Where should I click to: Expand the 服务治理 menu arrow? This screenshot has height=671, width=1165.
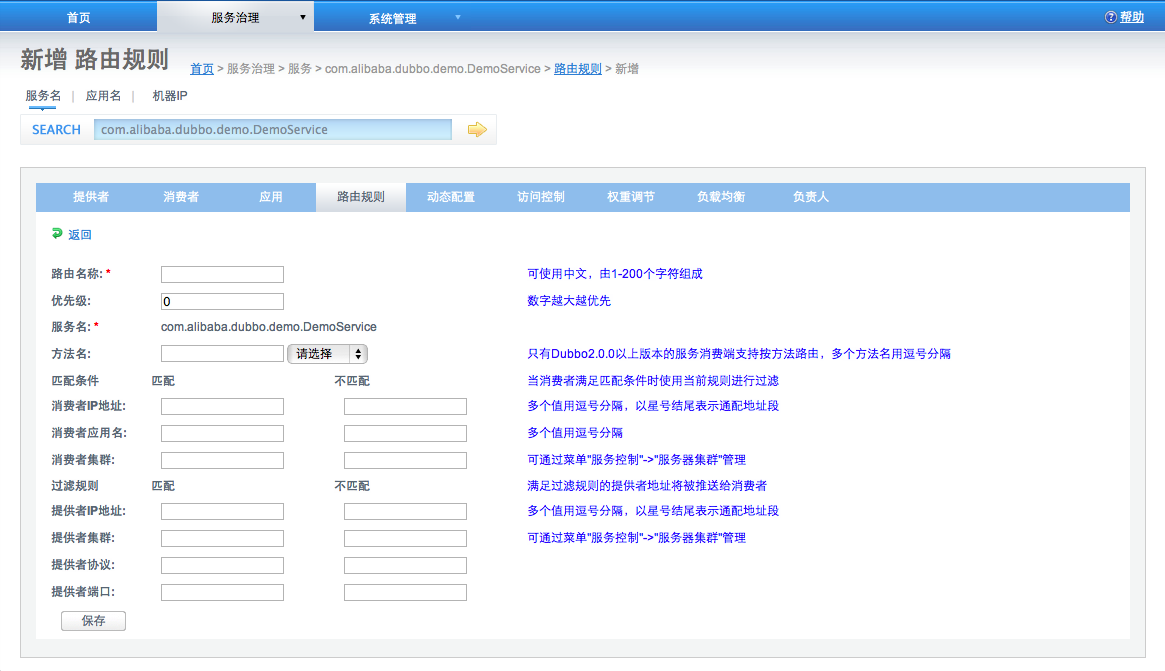(302, 17)
